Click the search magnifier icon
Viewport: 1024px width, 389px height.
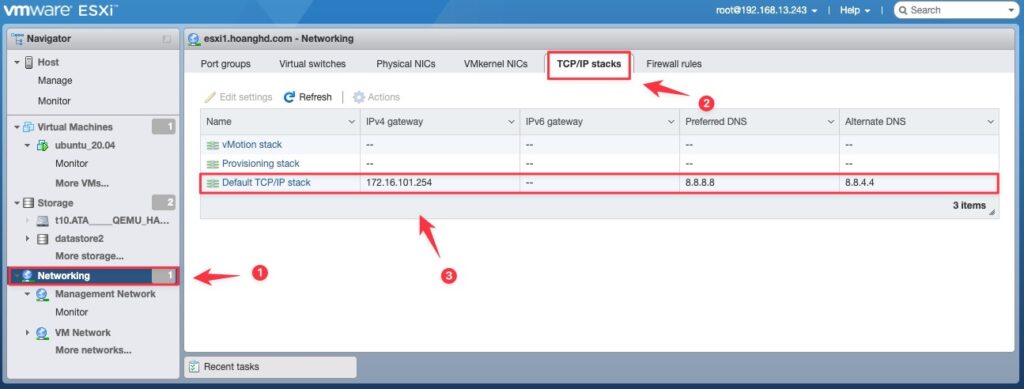click(x=904, y=10)
